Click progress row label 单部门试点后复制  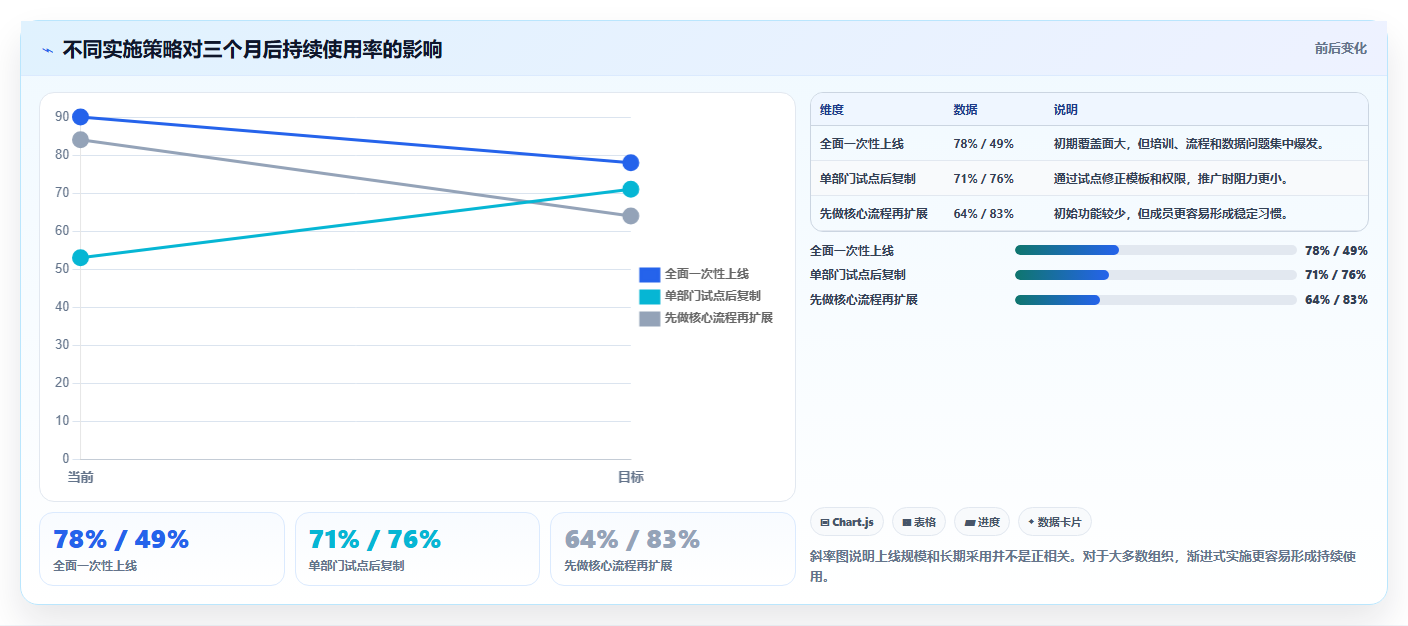click(858, 275)
